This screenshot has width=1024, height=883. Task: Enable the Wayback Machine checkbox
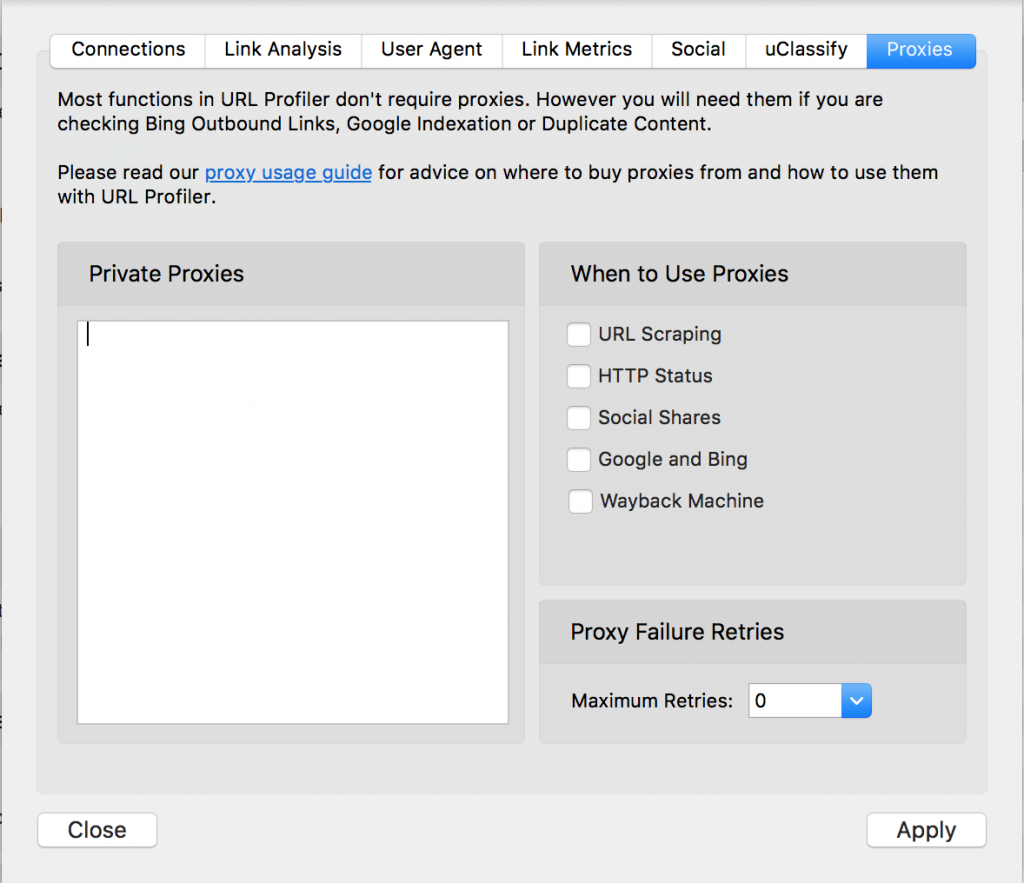point(580,501)
